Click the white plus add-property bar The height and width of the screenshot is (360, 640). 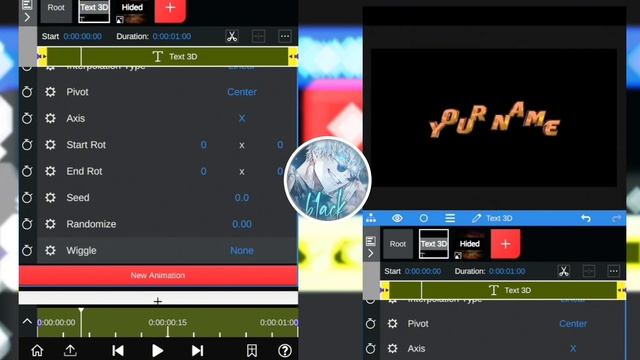[158, 298]
